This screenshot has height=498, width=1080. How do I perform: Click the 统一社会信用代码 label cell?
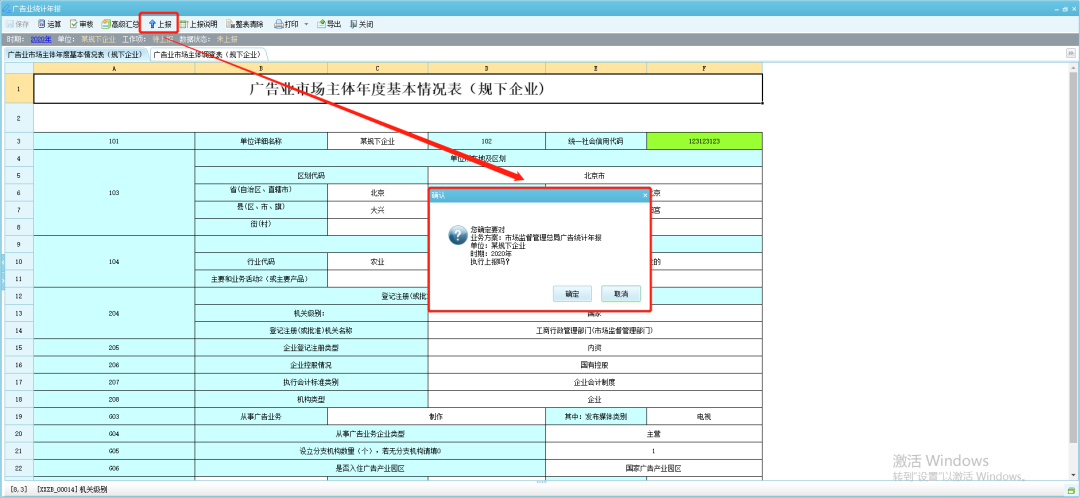(596, 141)
